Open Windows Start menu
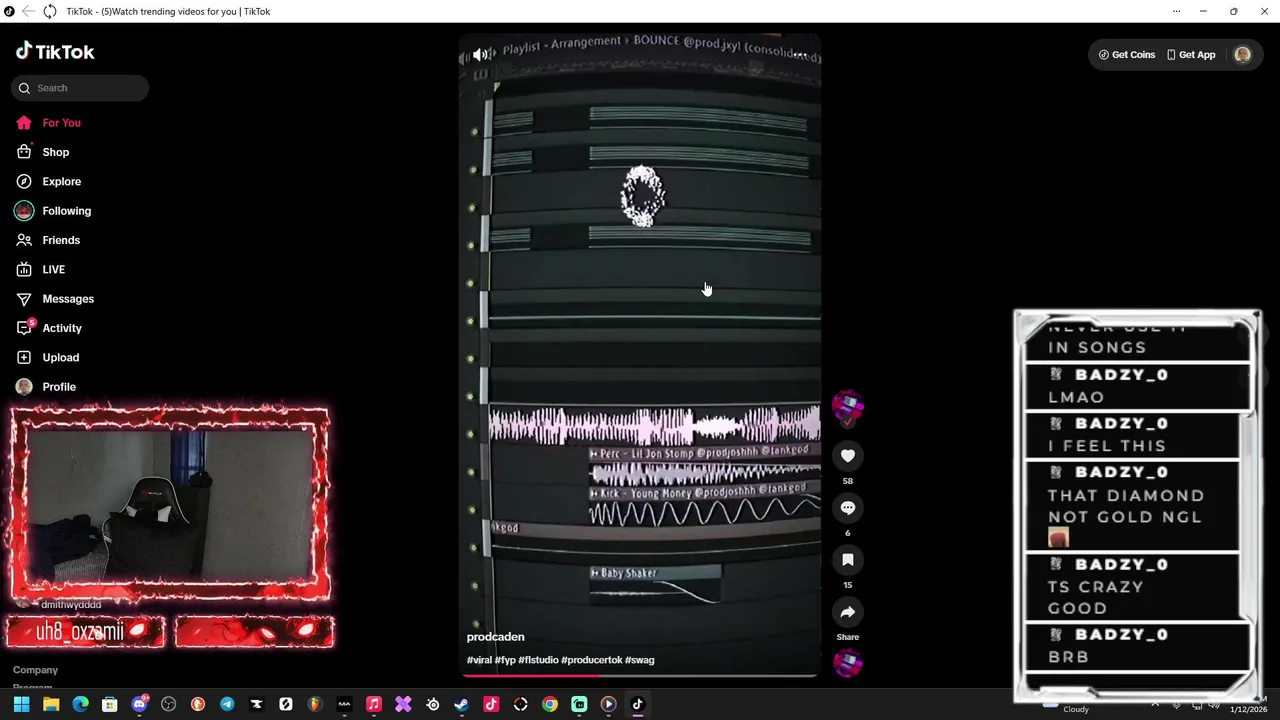The width and height of the screenshot is (1280, 720). (x=21, y=704)
